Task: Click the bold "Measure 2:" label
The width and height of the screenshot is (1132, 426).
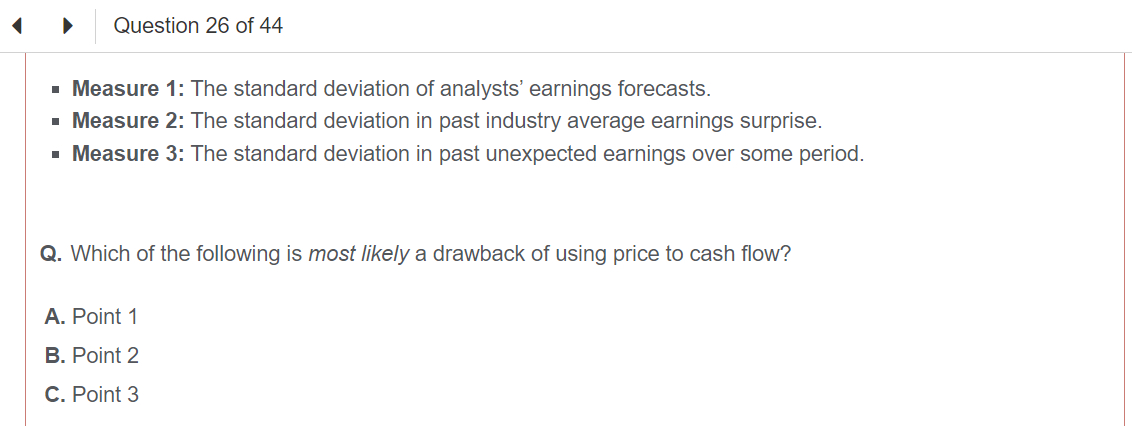Action: pyautogui.click(x=129, y=122)
